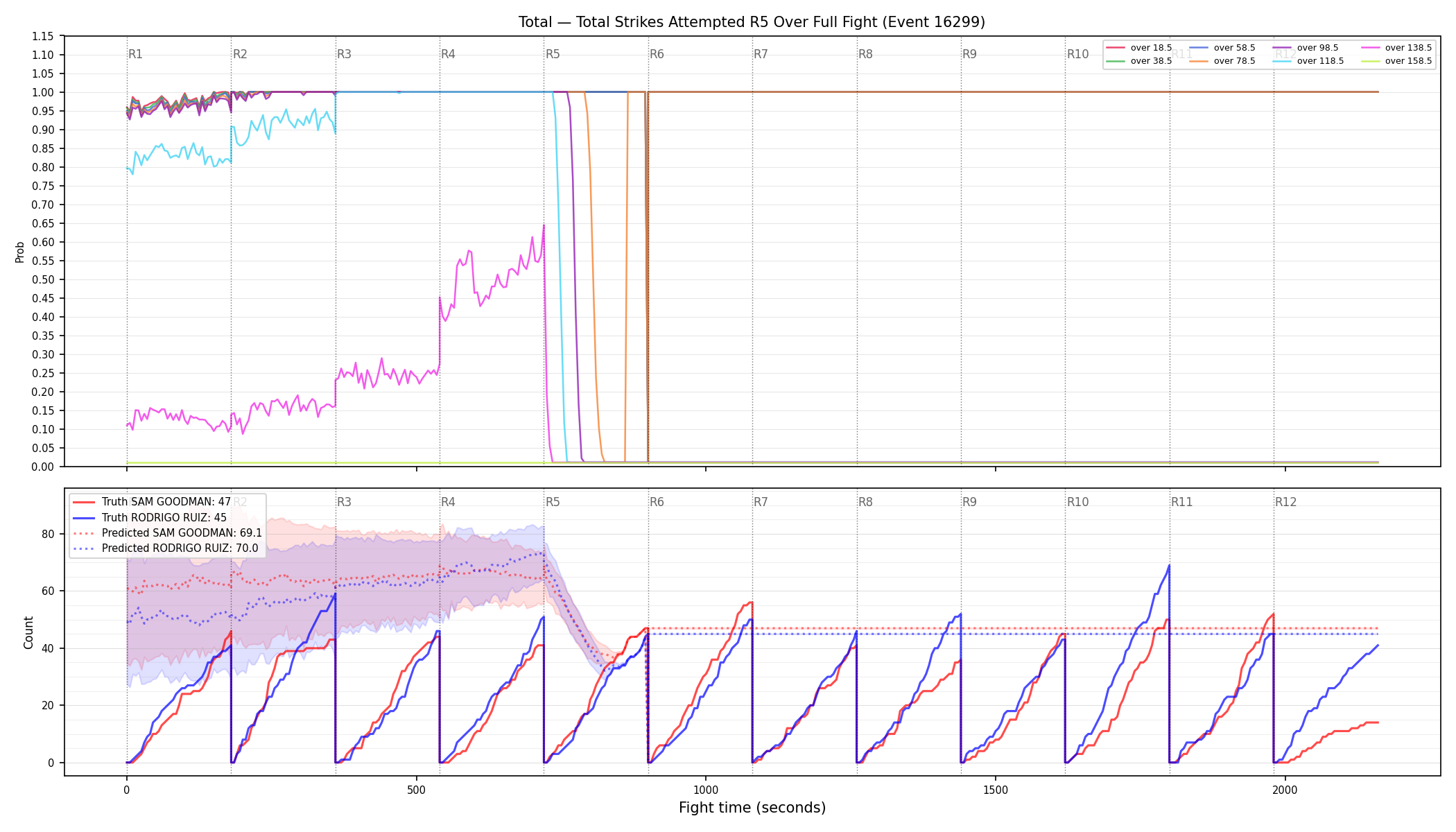Select the R3 round marker in top chart
This screenshot has width=1456, height=832.
(344, 54)
